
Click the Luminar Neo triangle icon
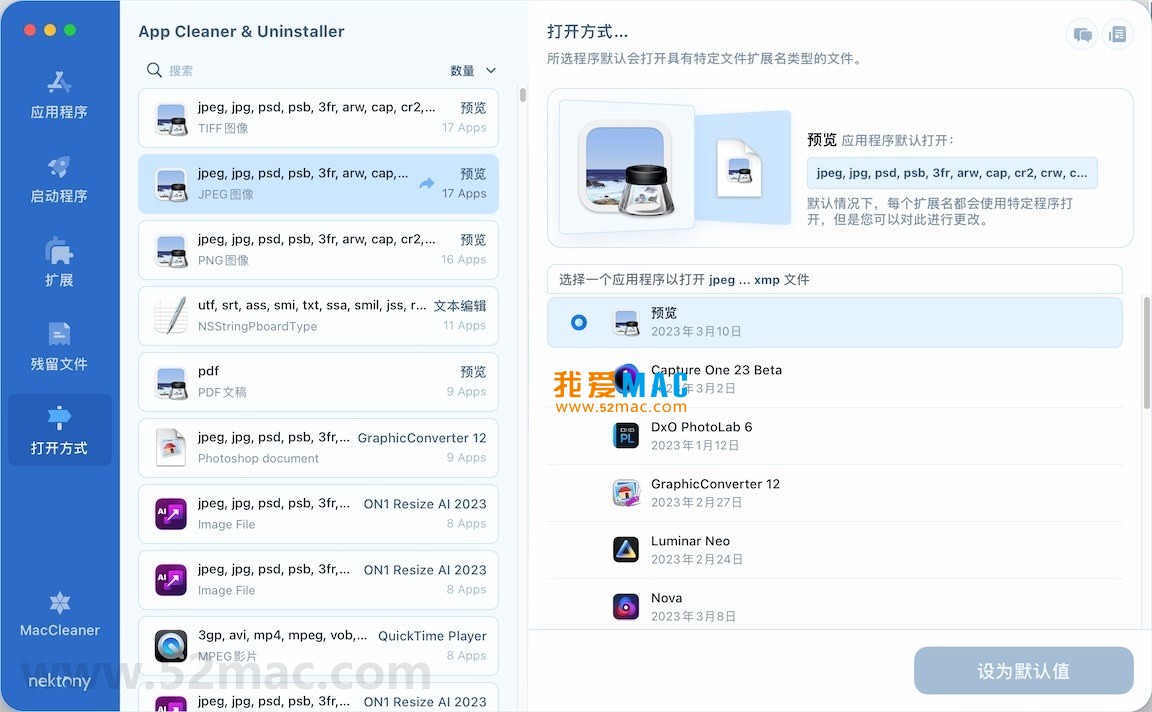point(626,550)
